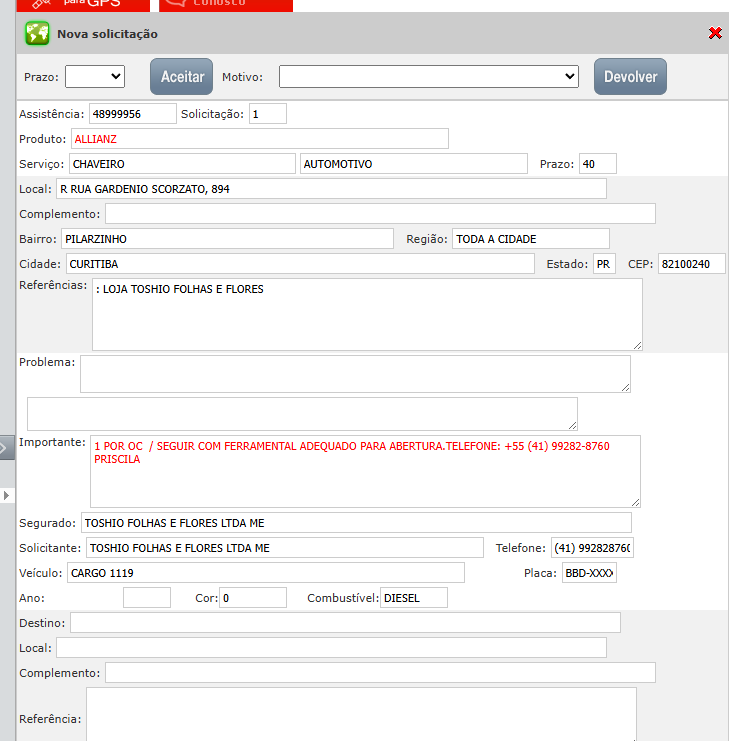Click the Bairro field PILARZINHO

[x=227, y=239]
